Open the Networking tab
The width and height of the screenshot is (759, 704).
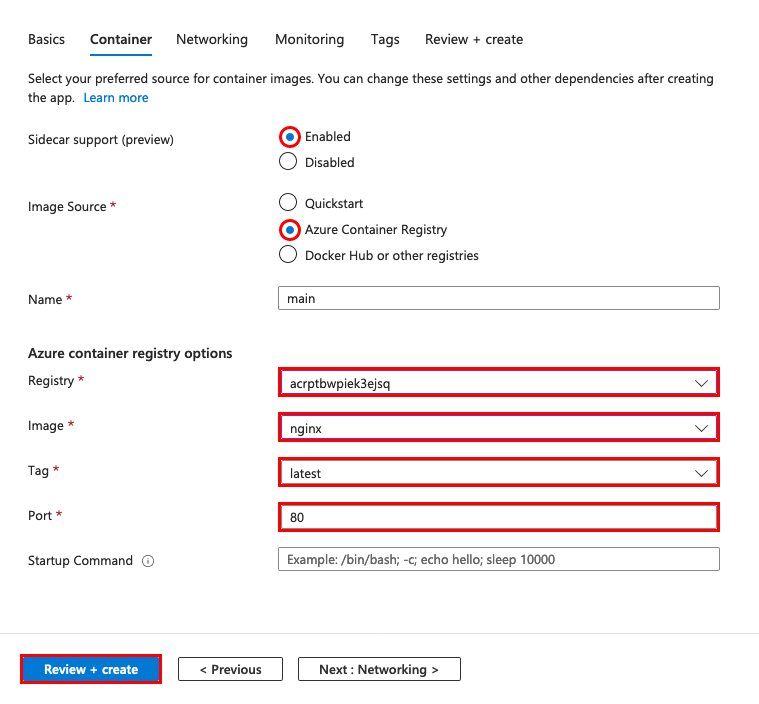point(212,40)
